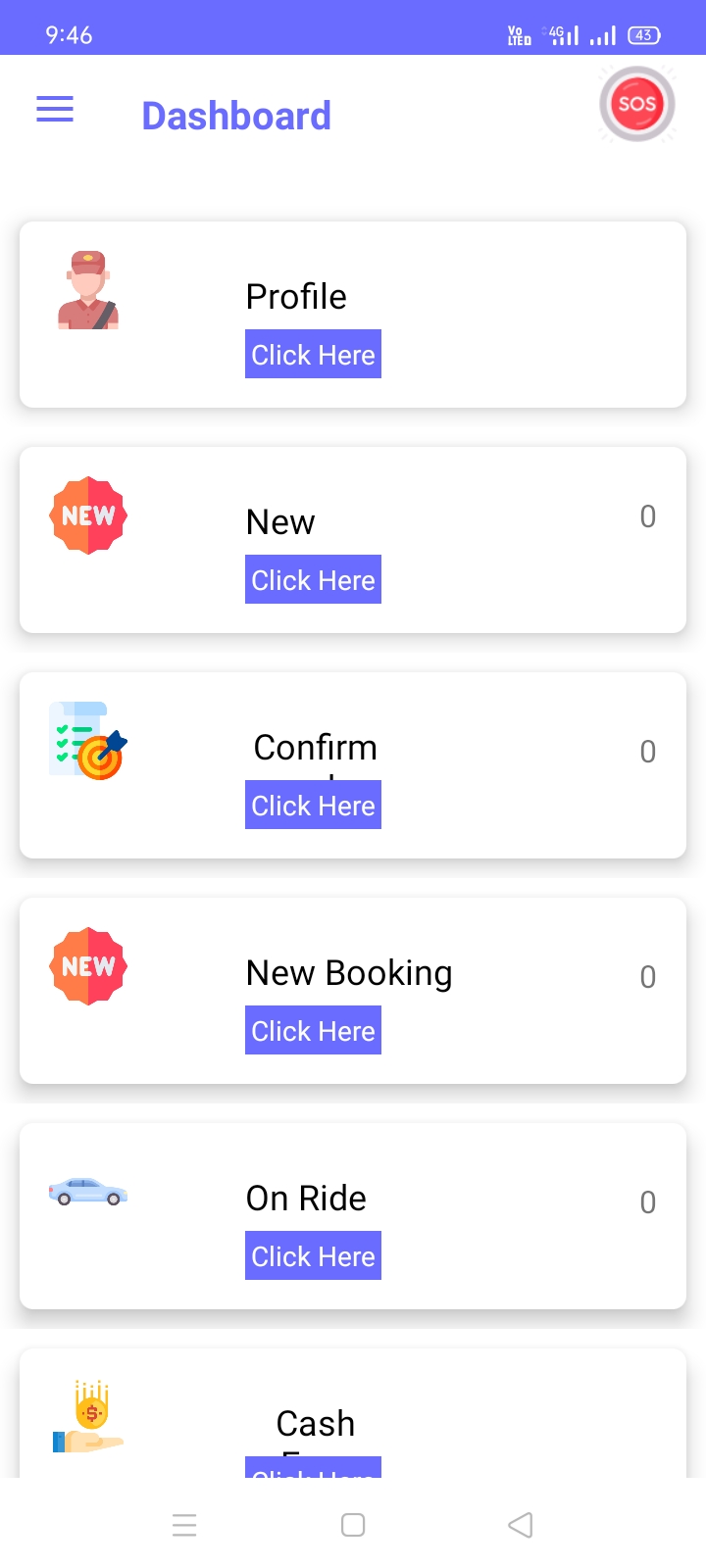Screen dimensions: 706x1568
Task: Click Here button under New Booking
Action: 313,1030
